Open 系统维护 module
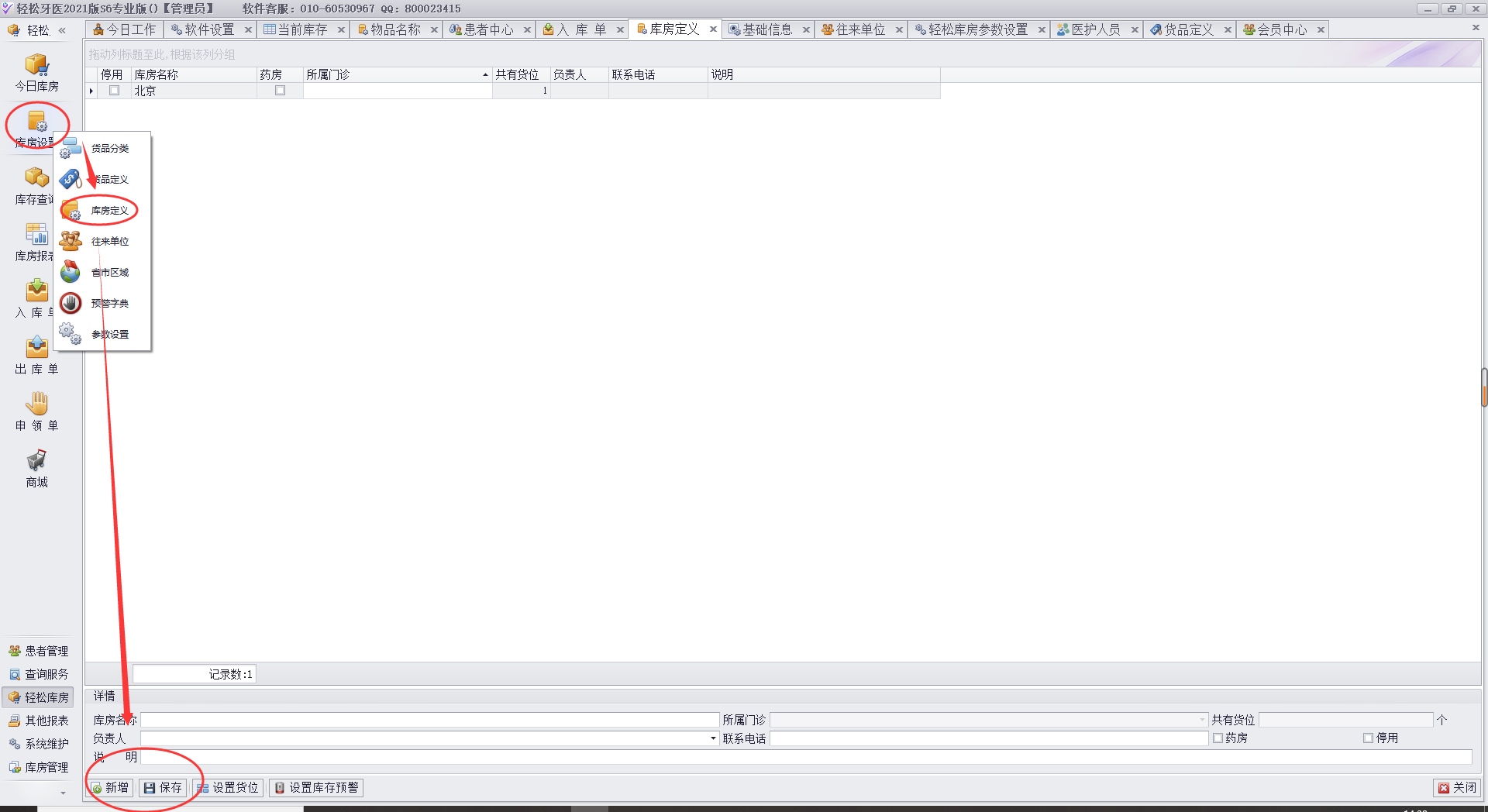1488x812 pixels. coord(39,744)
